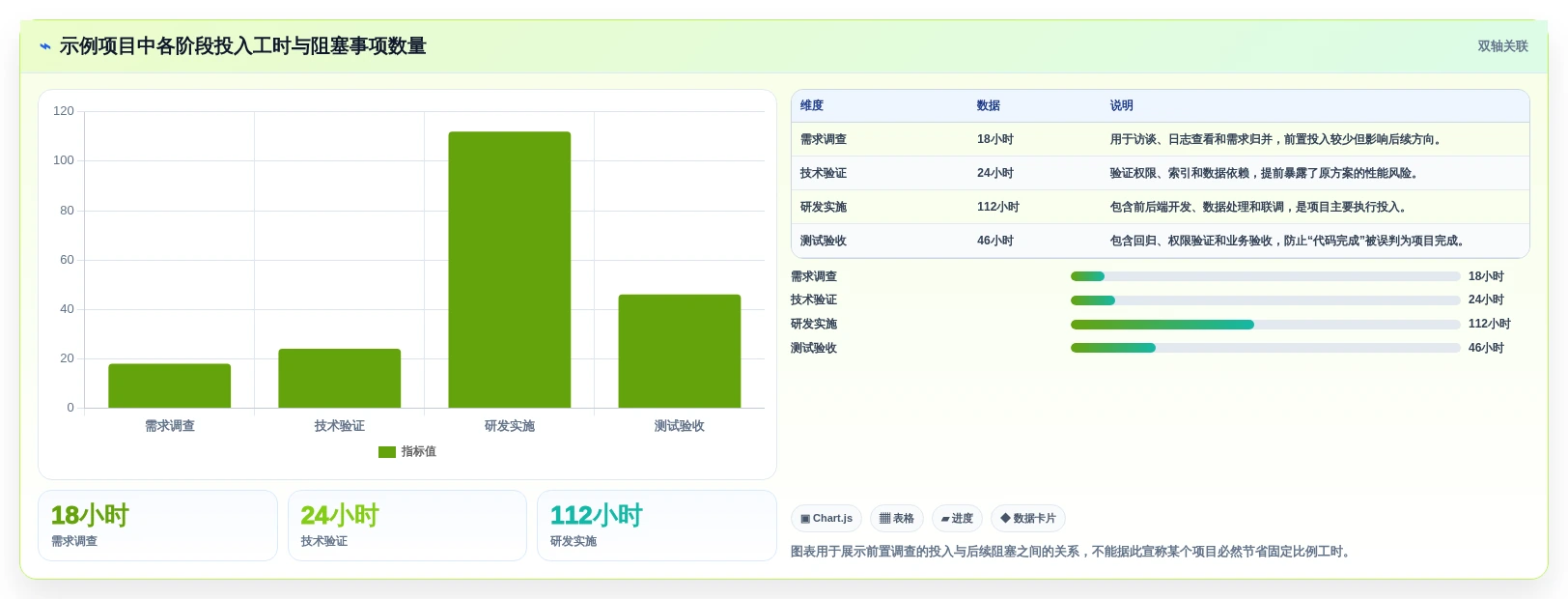Select the tallest 研发实施 chart bar
Image resolution: width=1568 pixels, height=599 pixels.
point(510,270)
